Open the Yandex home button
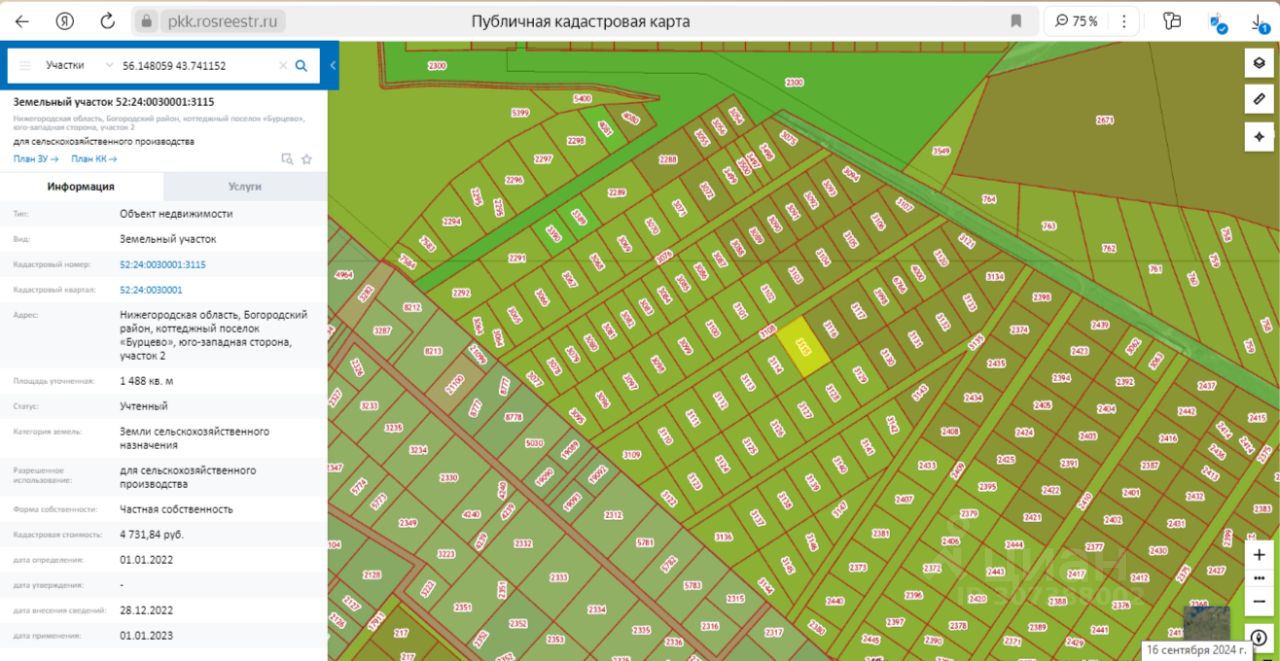This screenshot has height=661, width=1280. [x=65, y=21]
